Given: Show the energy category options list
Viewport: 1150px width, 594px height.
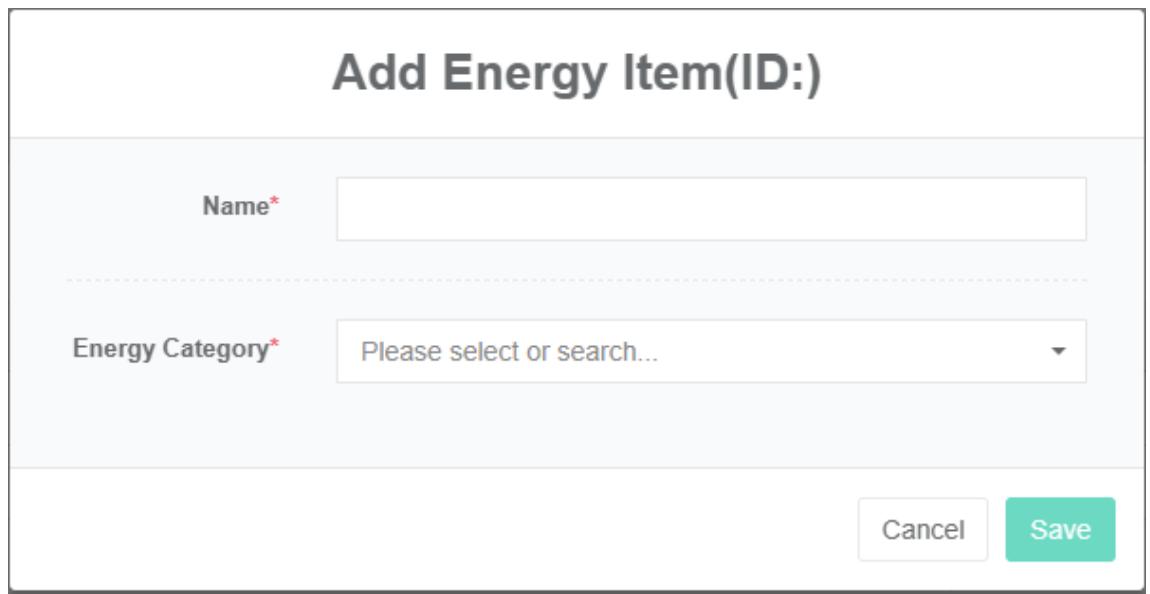Looking at the screenshot, I should tap(710, 351).
